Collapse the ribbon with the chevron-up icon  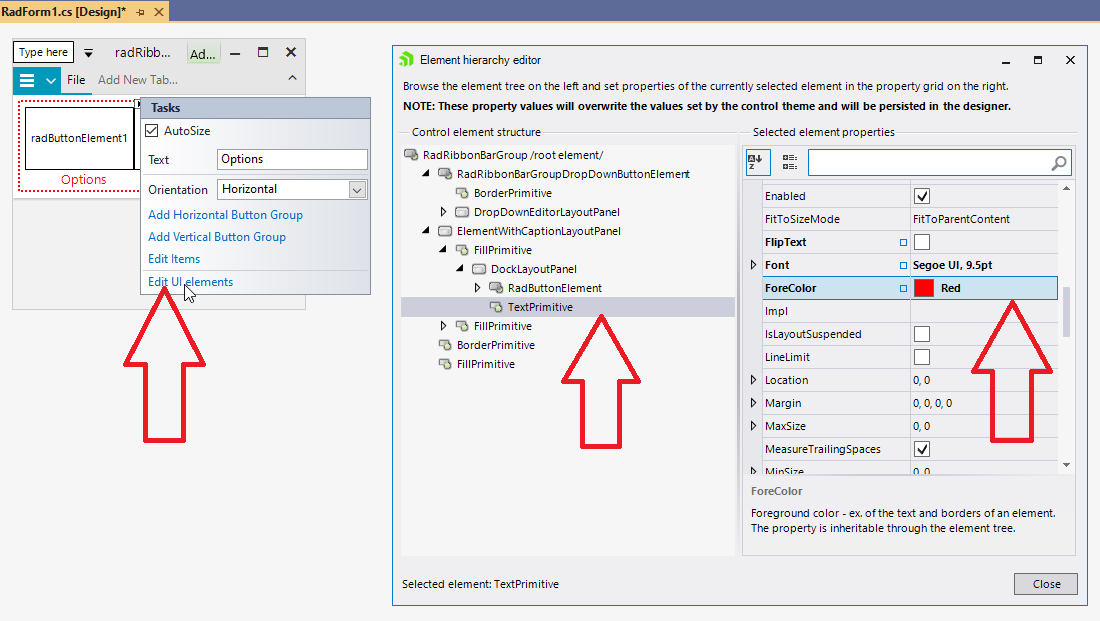tap(293, 78)
